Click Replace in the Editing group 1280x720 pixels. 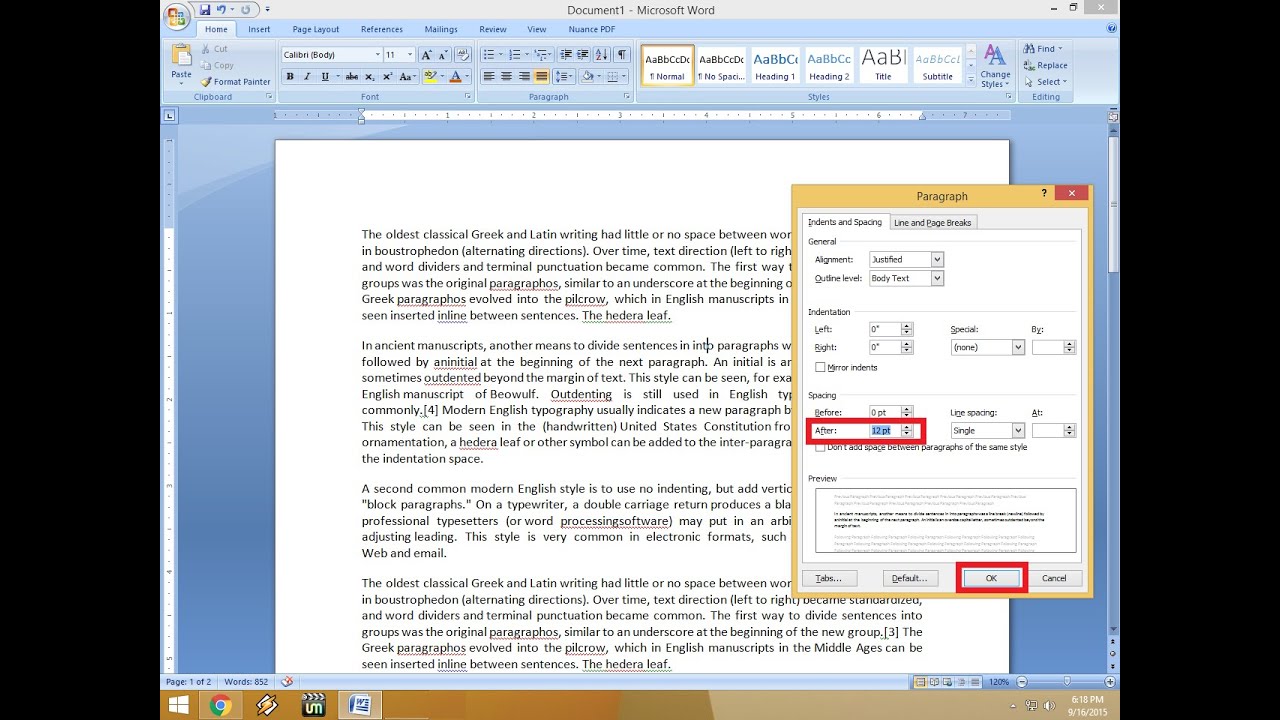click(1046, 65)
